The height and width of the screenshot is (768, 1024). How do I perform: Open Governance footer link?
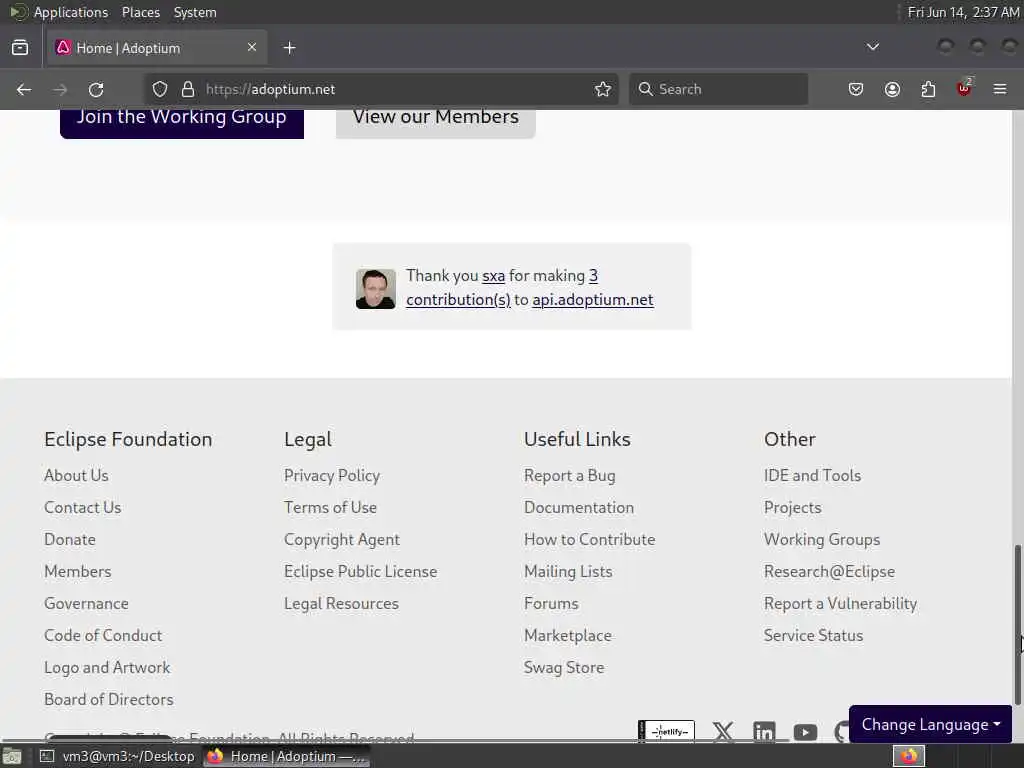[86, 603]
